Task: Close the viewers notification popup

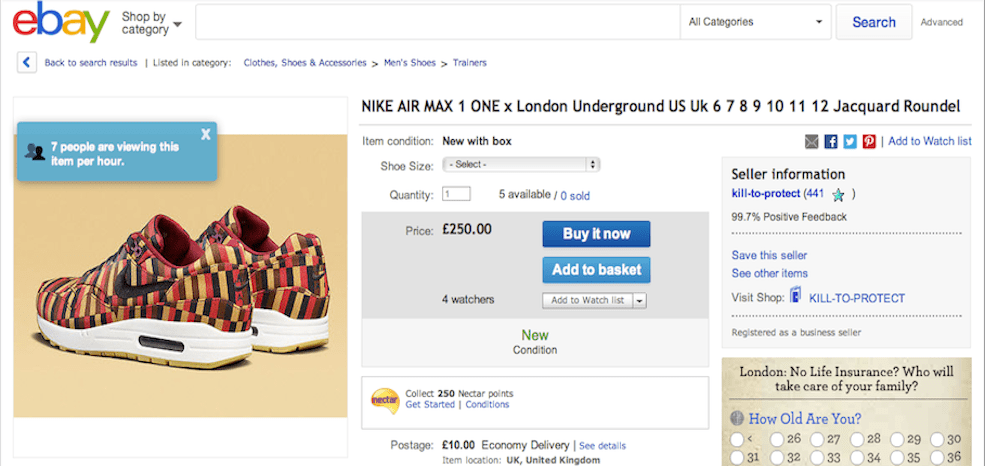Action: [206, 134]
